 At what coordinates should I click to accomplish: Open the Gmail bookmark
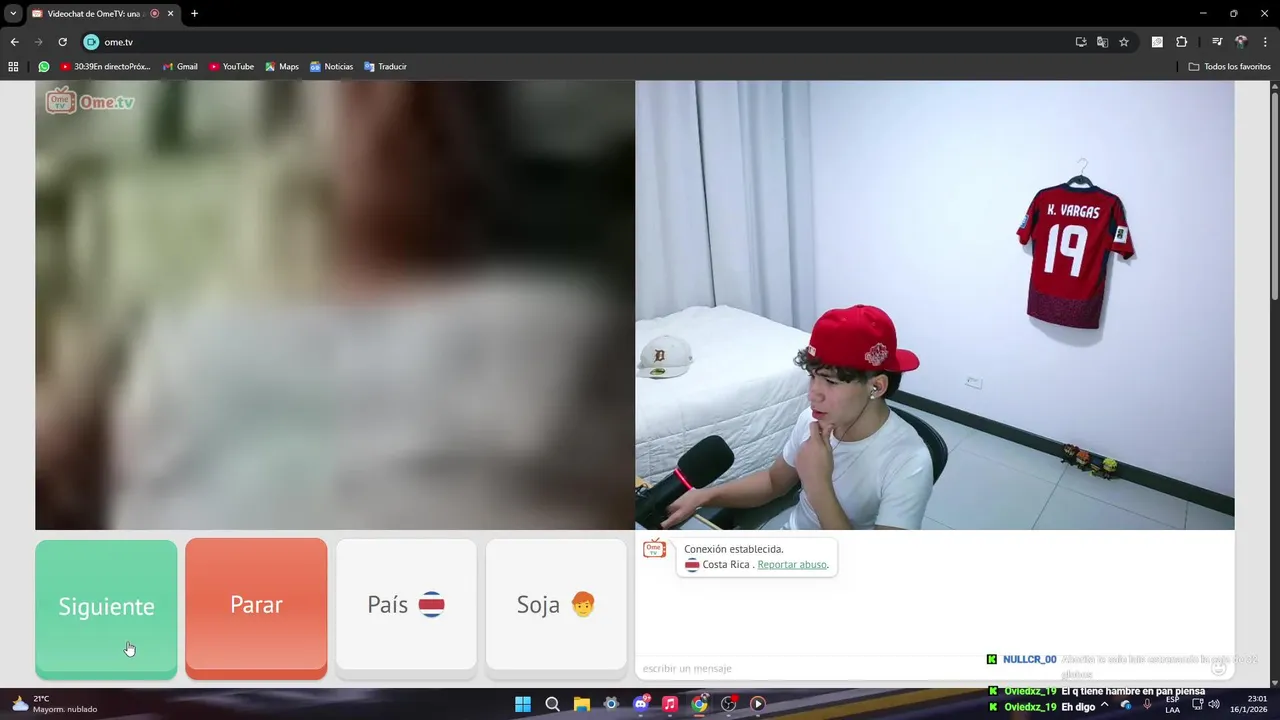180,67
